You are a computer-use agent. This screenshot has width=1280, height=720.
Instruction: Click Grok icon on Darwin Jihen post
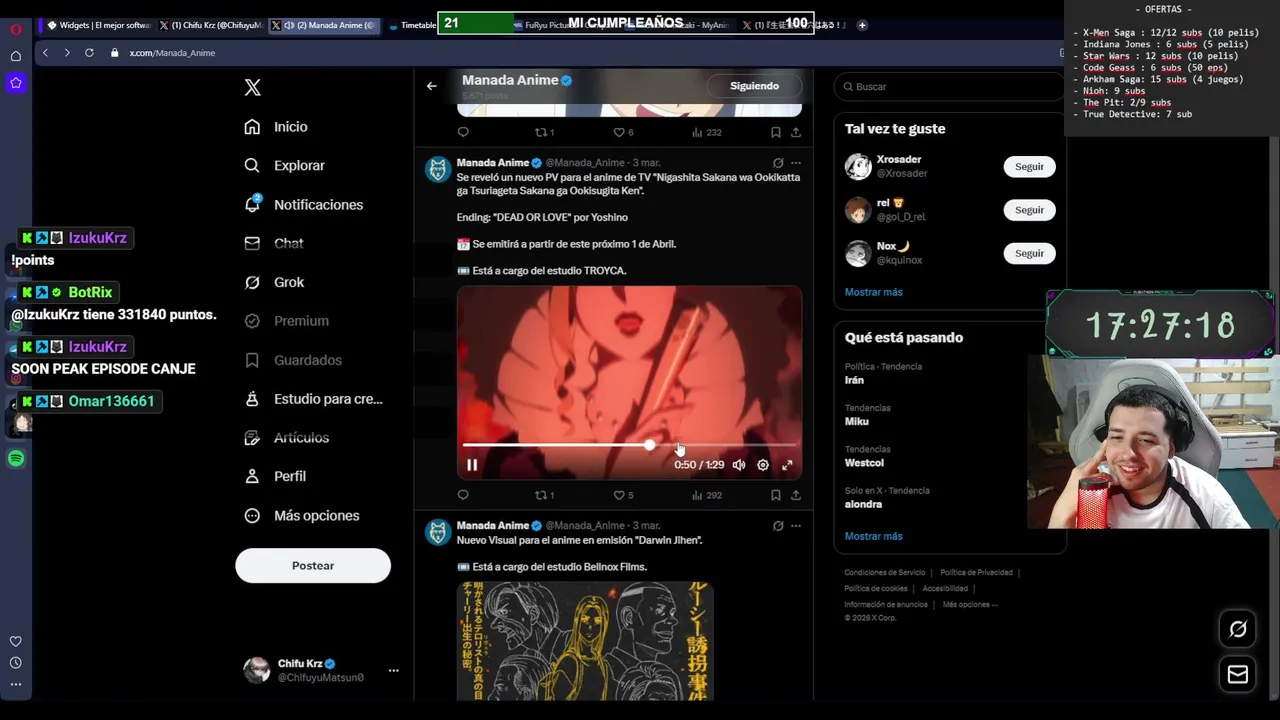tap(778, 526)
